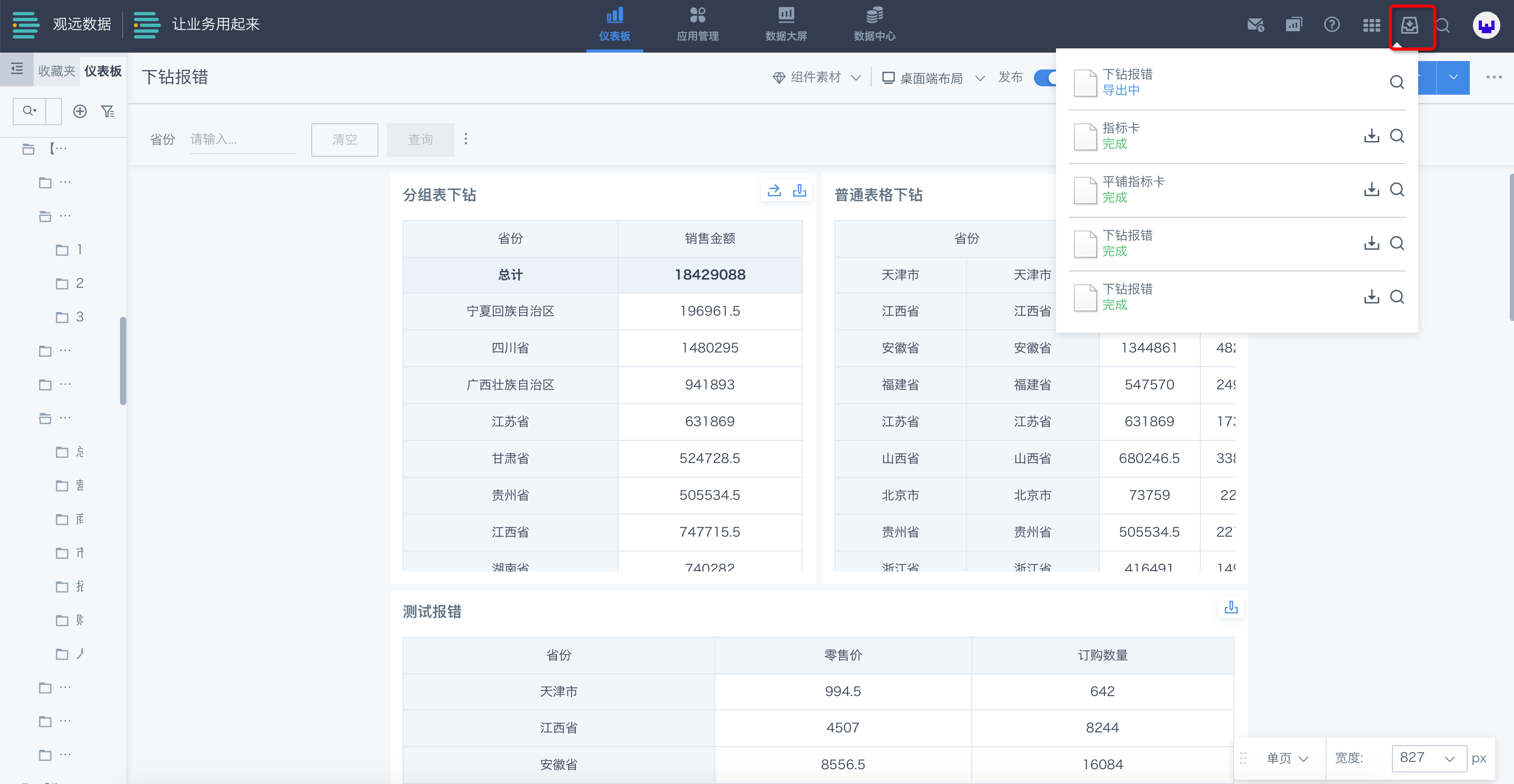The width and height of the screenshot is (1514, 784).
Task: Collapse the sidebar with menu icon
Action: click(x=16, y=69)
